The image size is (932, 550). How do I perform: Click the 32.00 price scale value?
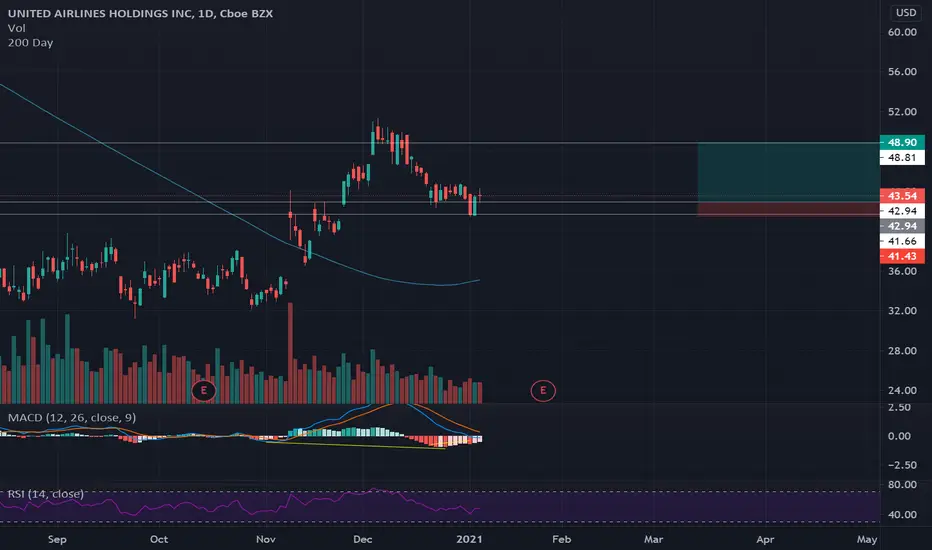[902, 311]
